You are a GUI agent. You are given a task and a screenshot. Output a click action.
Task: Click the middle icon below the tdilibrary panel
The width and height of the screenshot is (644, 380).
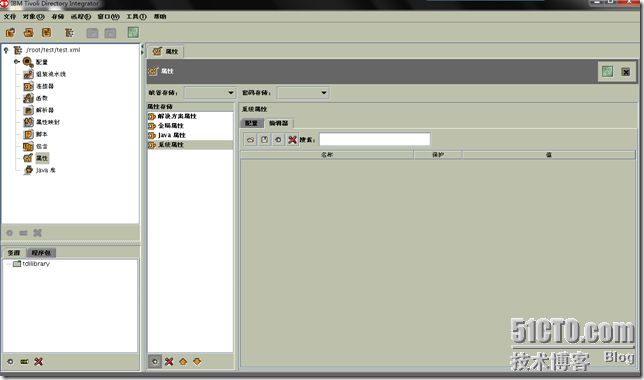[24, 362]
